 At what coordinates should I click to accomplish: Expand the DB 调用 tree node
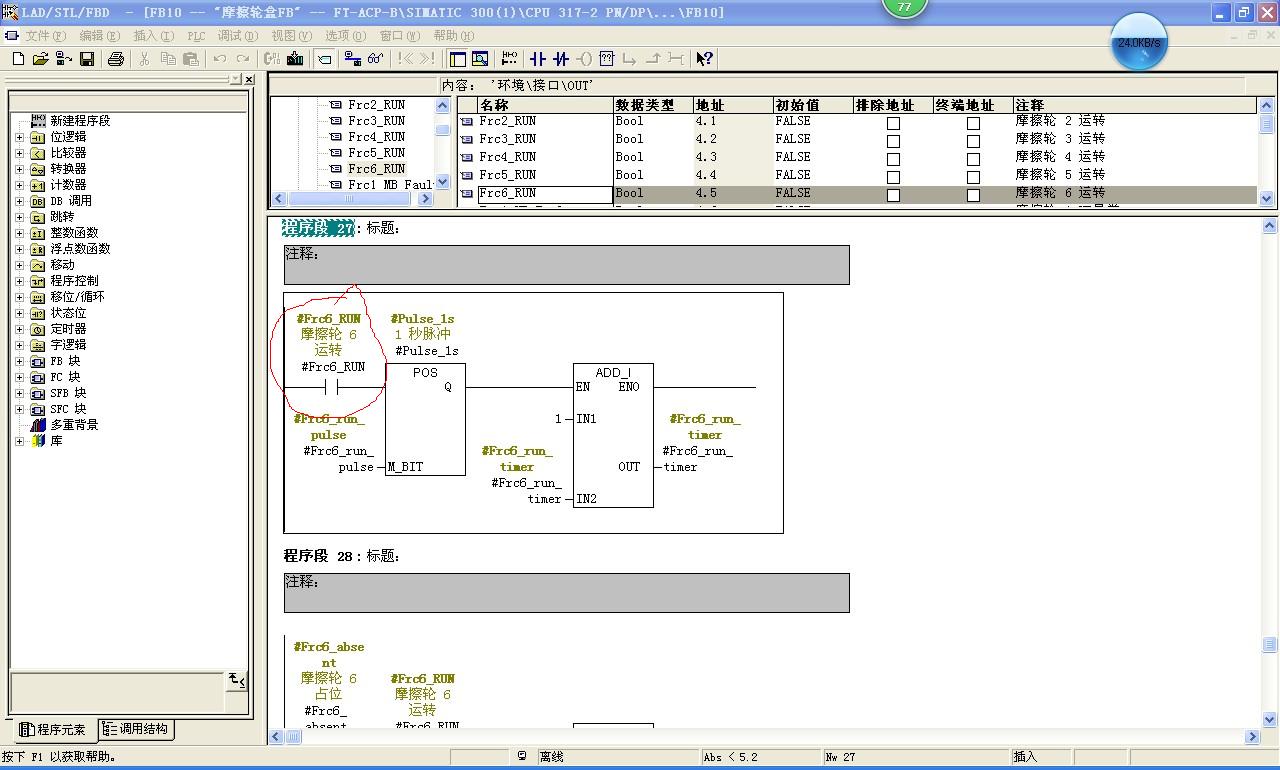pos(19,201)
